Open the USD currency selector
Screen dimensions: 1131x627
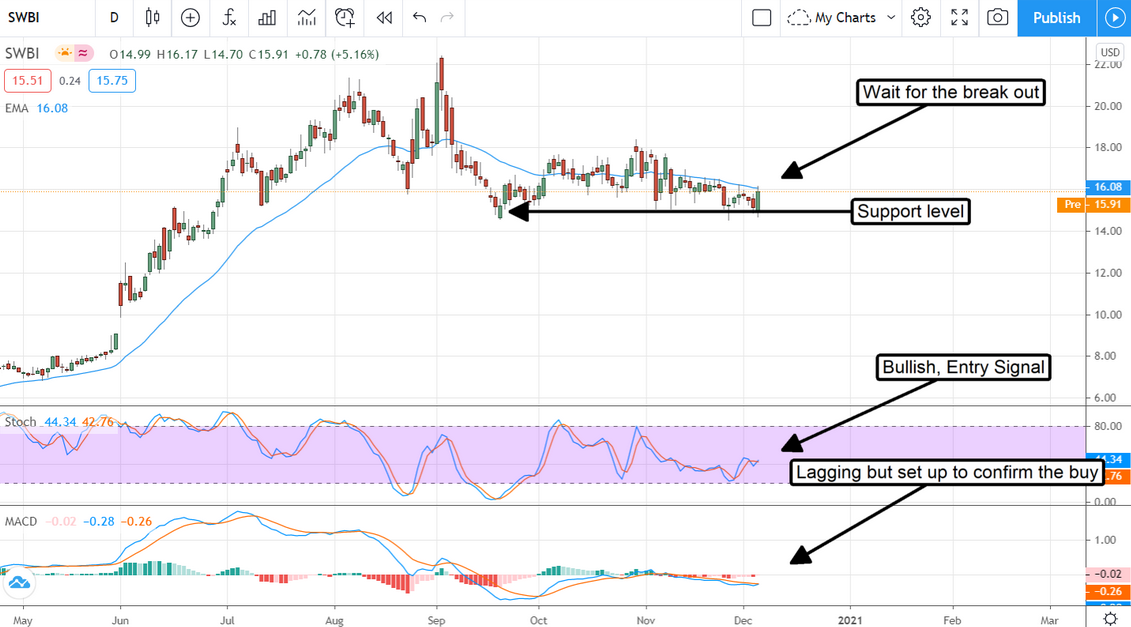1109,52
